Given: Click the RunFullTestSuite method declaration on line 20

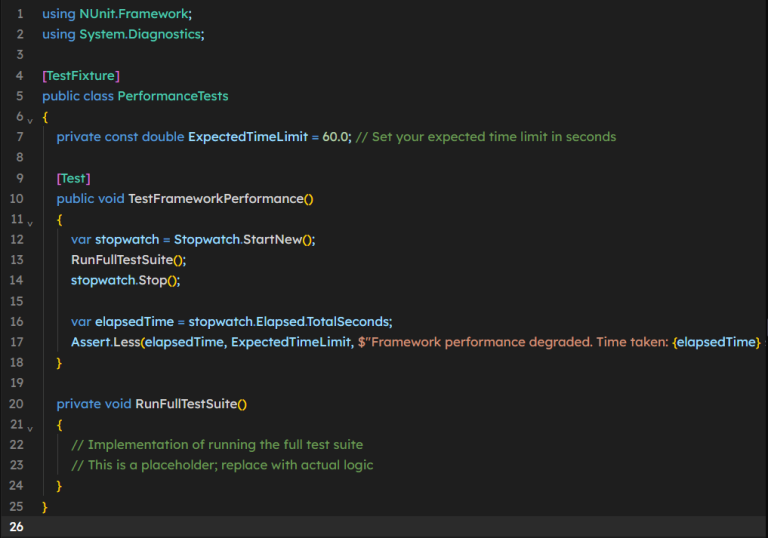Looking at the screenshot, I should tap(186, 404).
